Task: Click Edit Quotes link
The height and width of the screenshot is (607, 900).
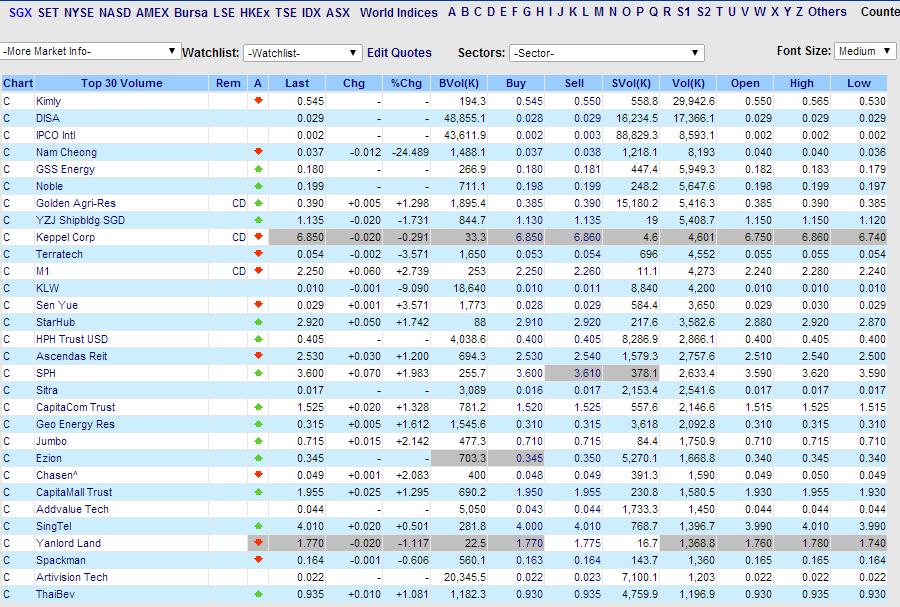Action: tap(399, 53)
